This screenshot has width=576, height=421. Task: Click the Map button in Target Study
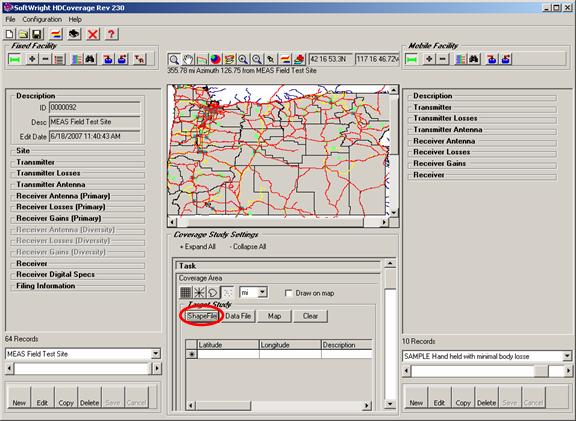click(x=274, y=316)
